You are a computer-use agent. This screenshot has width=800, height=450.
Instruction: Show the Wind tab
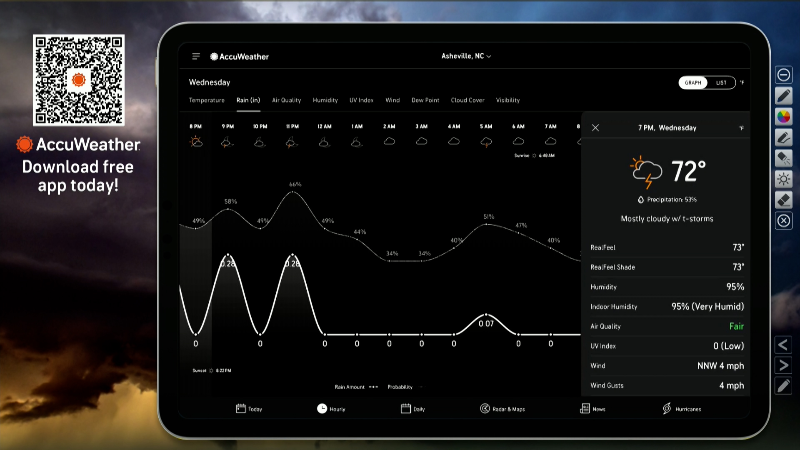tap(392, 100)
